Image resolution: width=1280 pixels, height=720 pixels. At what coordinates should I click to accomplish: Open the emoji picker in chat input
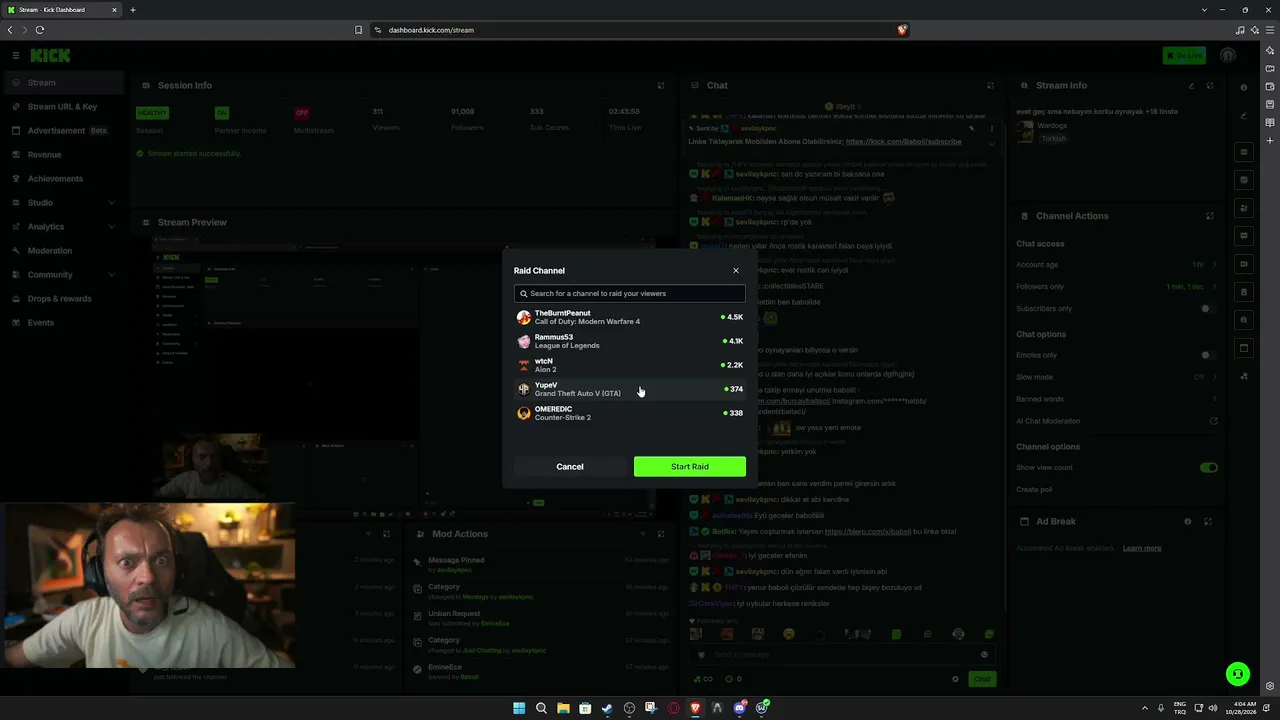(984, 655)
